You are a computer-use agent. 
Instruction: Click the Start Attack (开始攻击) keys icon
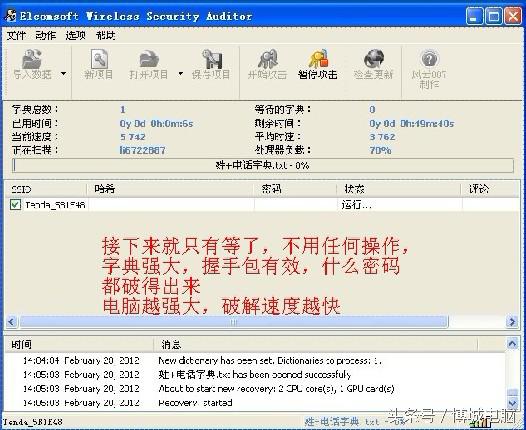pos(267,59)
